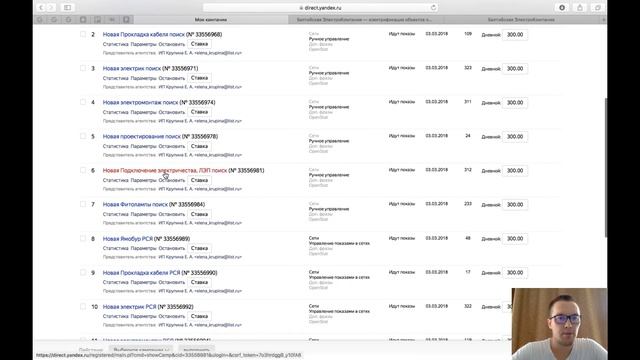Edit the 300.00 daily budget of row 3
This screenshot has height=360, width=640.
pos(515,69)
